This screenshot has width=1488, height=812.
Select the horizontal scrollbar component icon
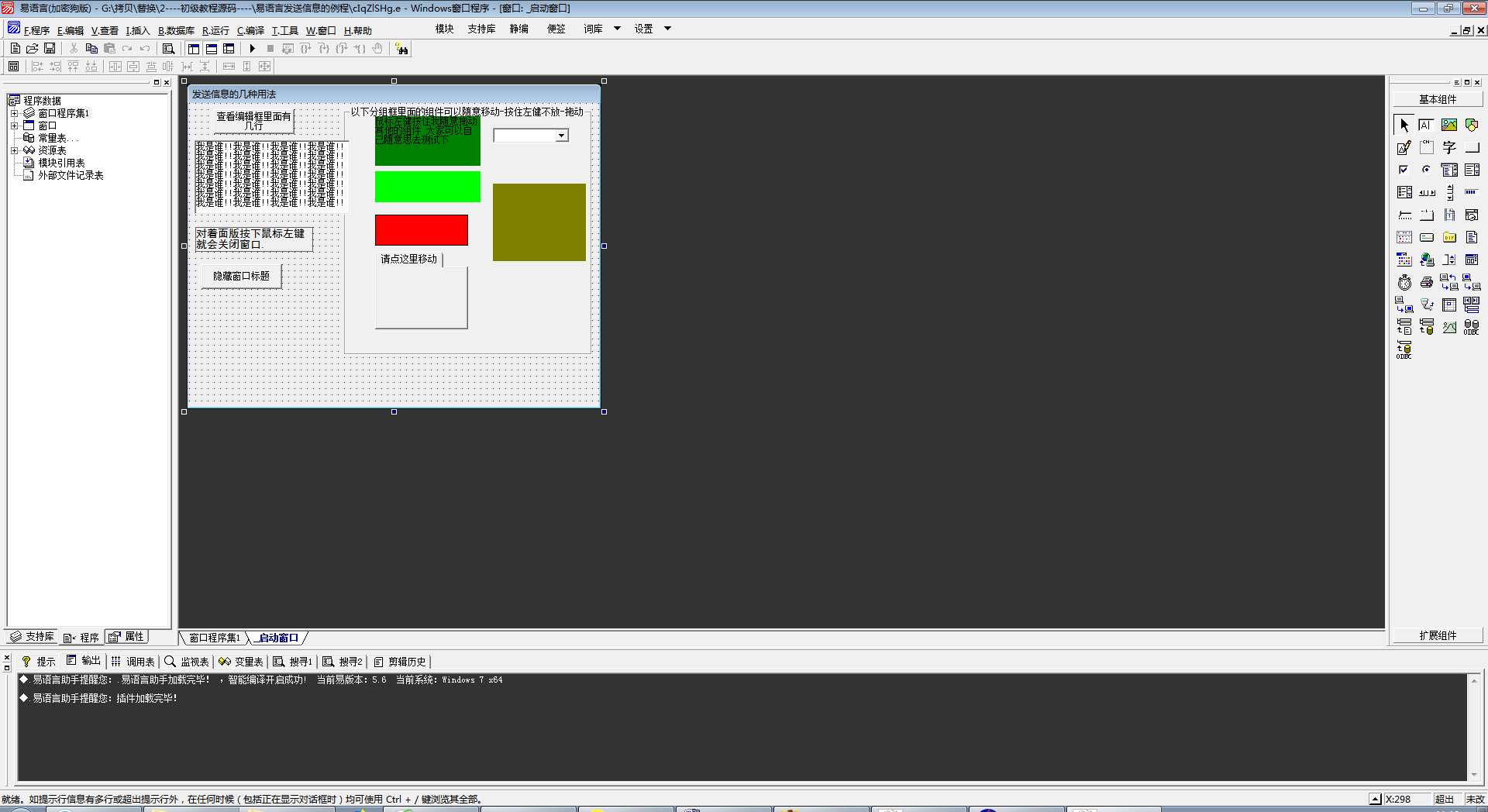(1427, 192)
